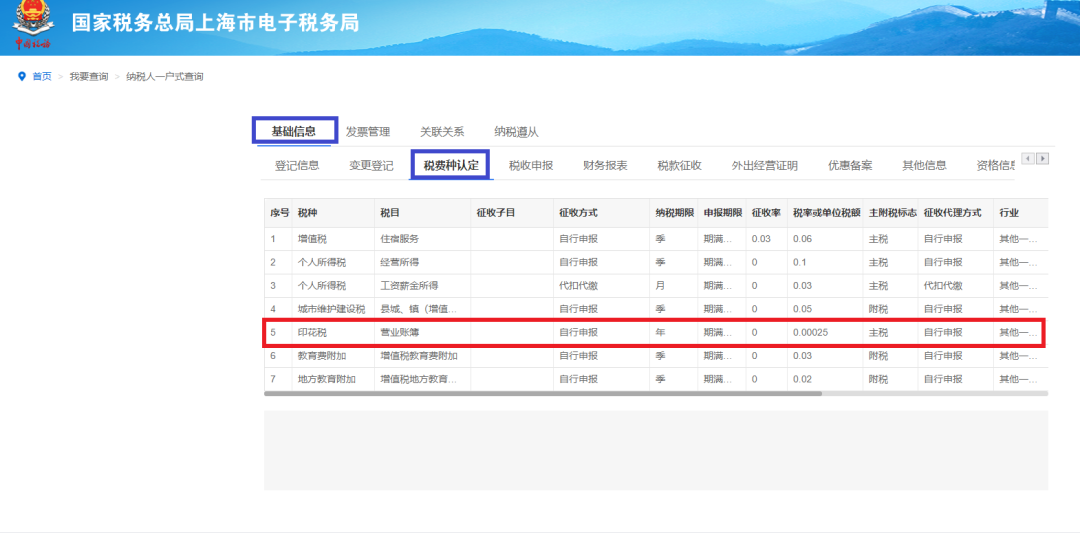Click the tab strip left arrow

[x=1028, y=158]
